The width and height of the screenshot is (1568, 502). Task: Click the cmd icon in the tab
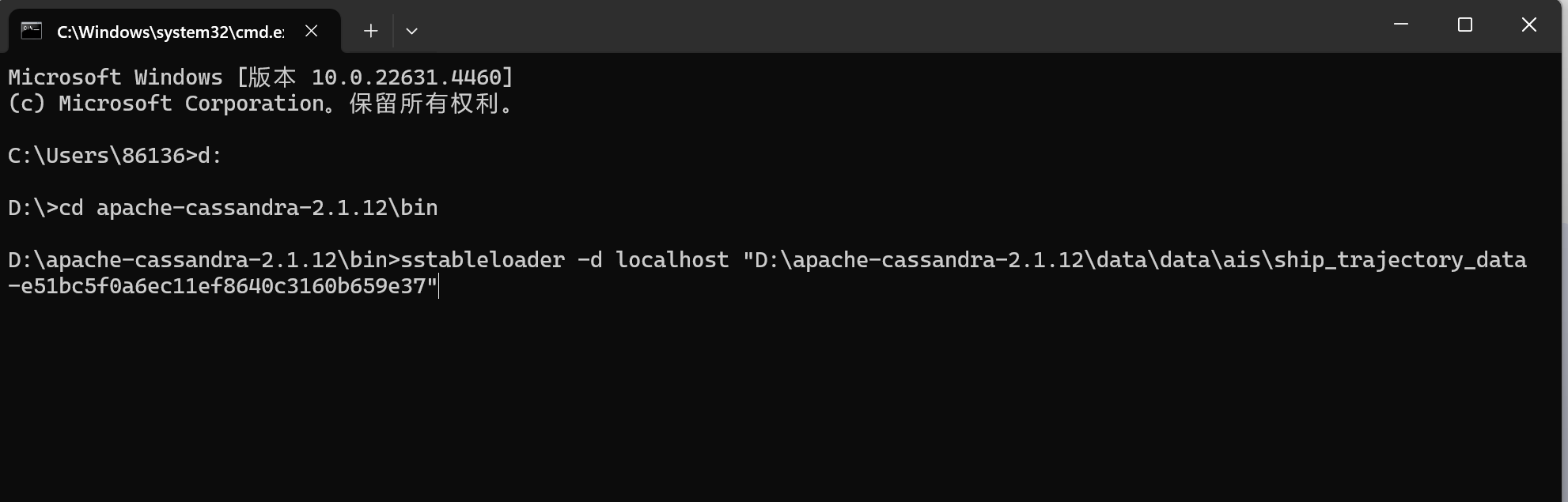[32, 31]
